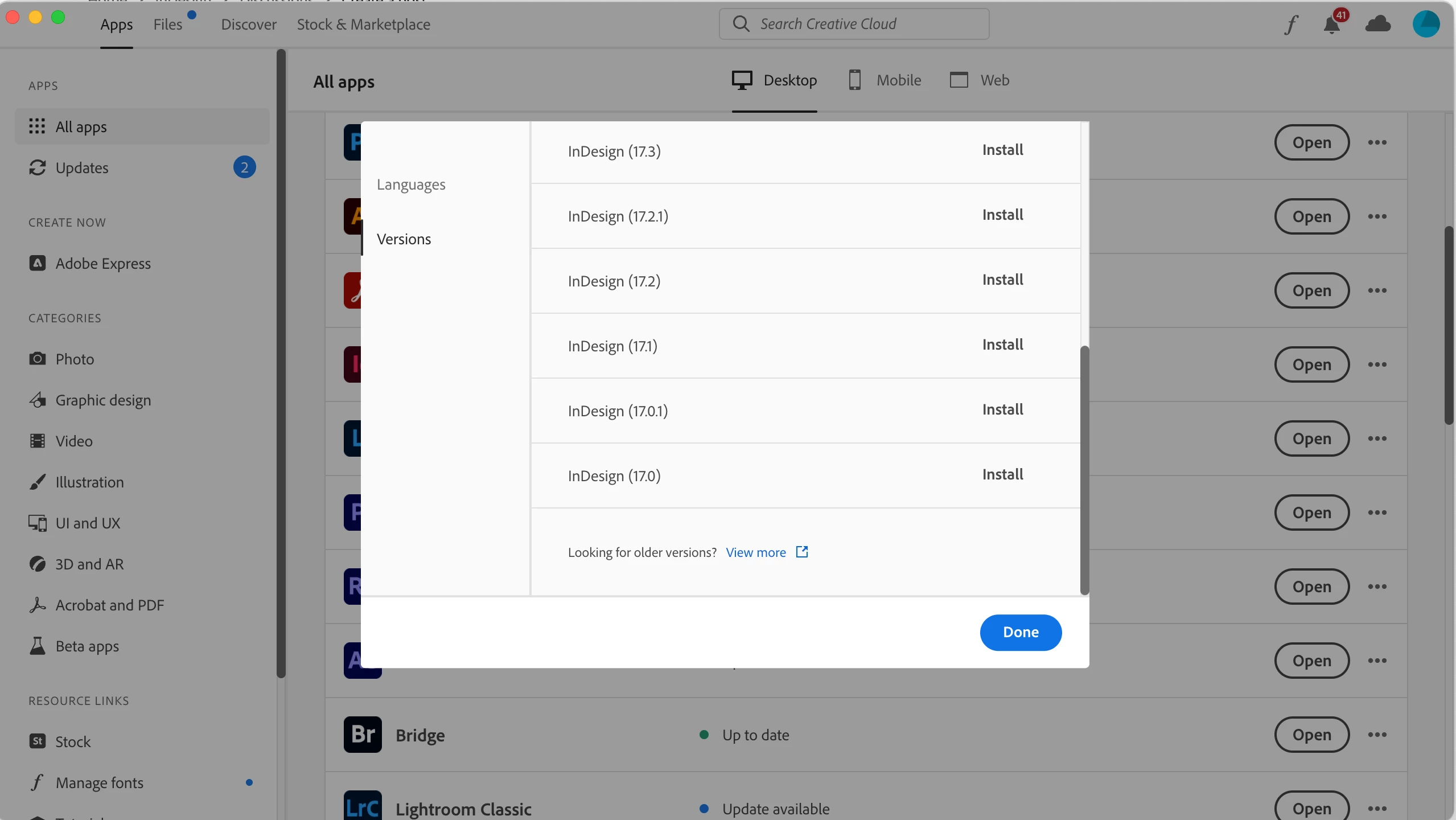This screenshot has height=820, width=1456.
Task: Expand the more options menu in top app row
Action: coord(1377,142)
